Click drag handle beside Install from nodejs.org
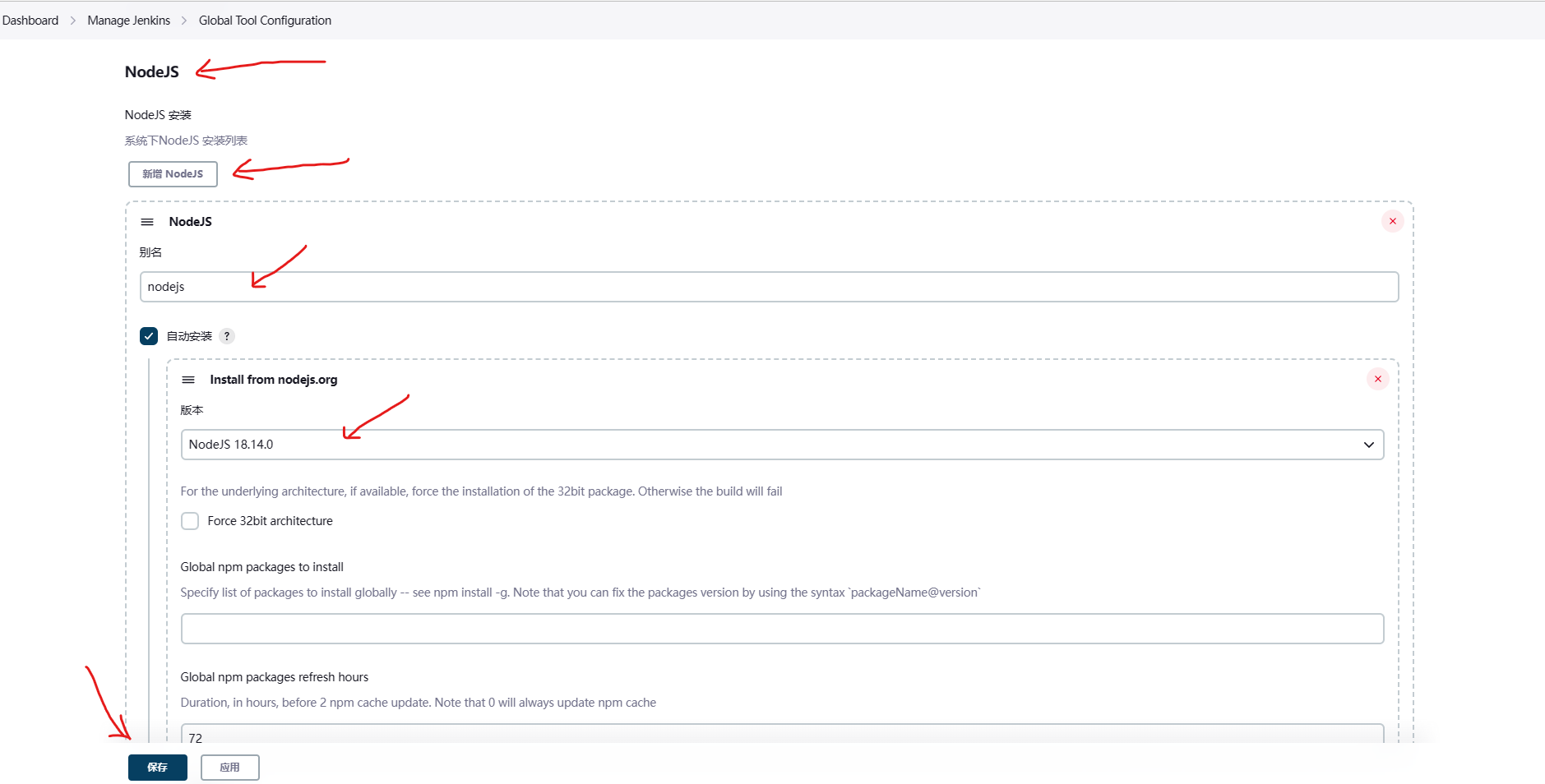1545x784 pixels. [188, 380]
